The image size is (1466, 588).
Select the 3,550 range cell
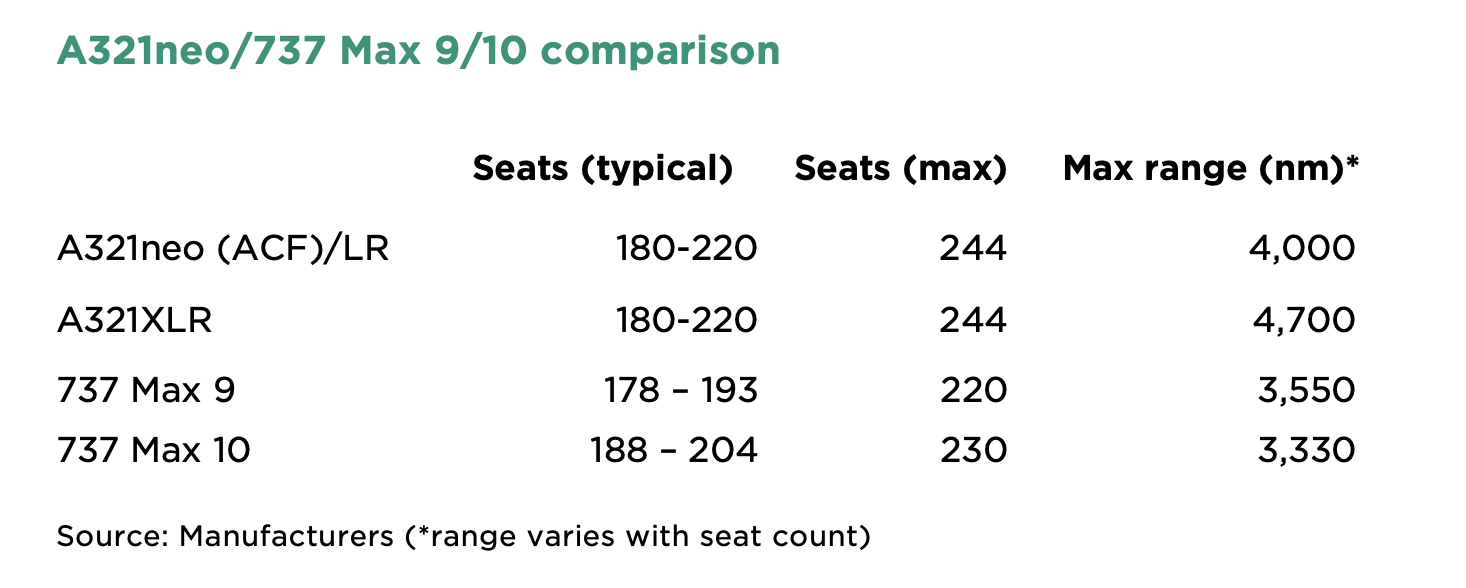coord(1306,390)
